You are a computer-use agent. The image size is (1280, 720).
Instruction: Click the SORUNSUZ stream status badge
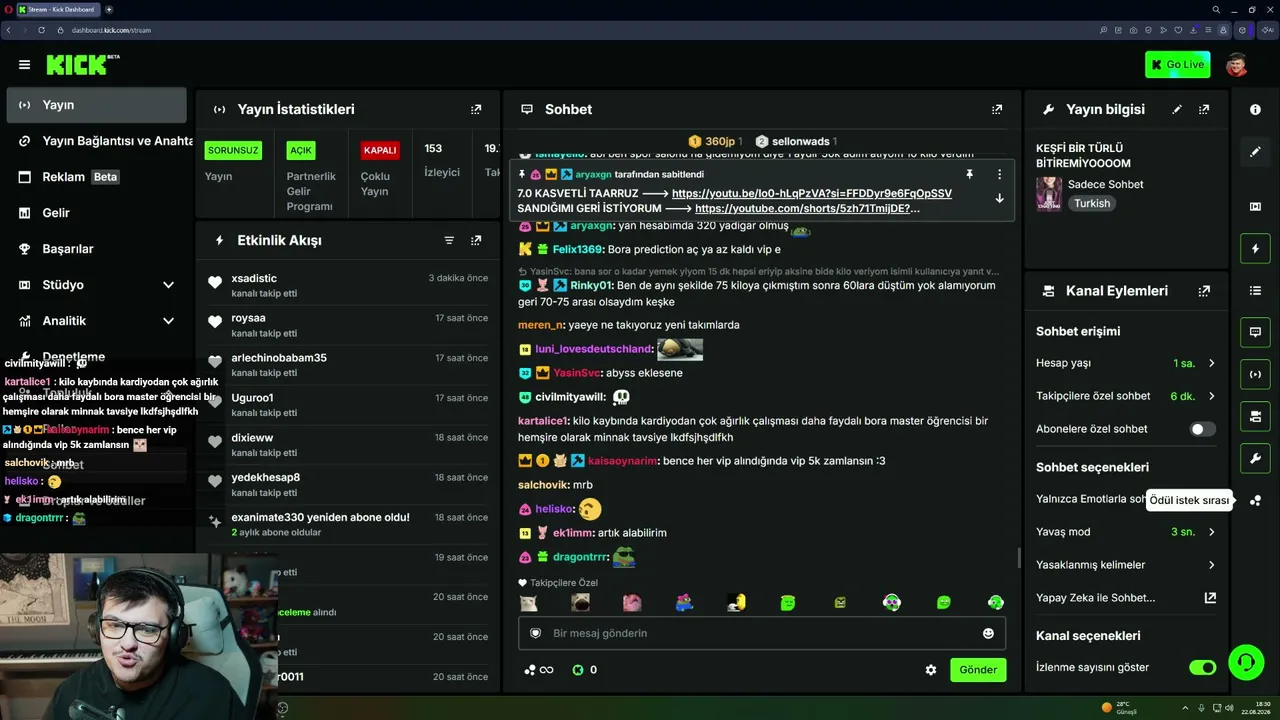(x=233, y=150)
